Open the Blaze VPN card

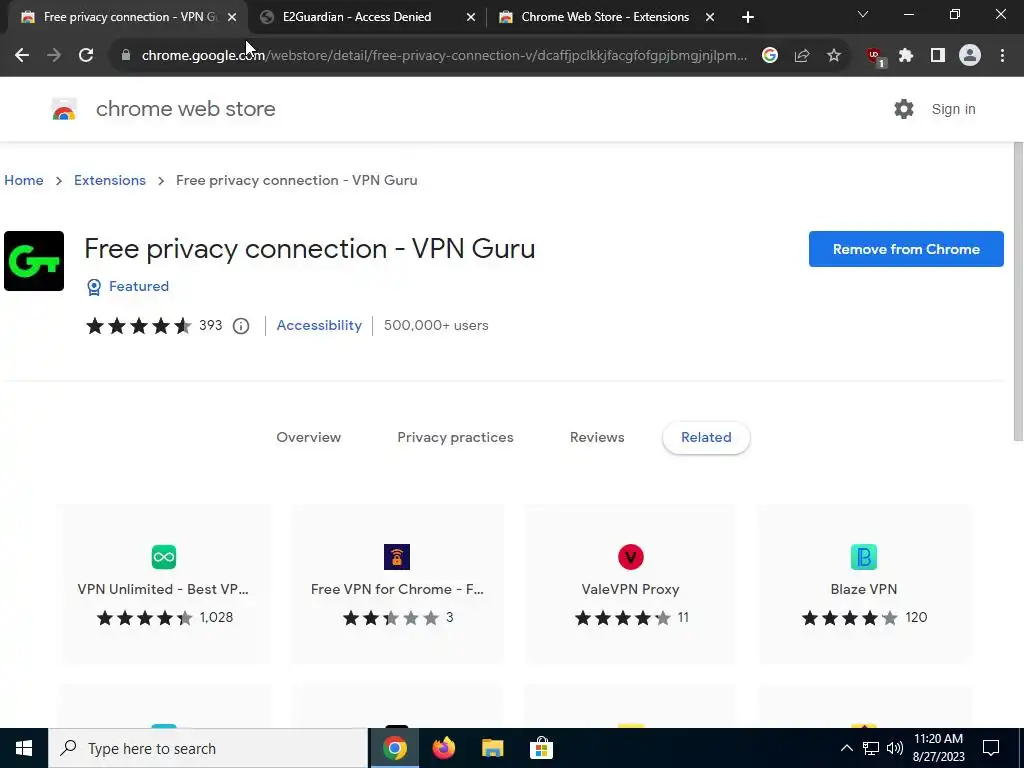tap(864, 584)
